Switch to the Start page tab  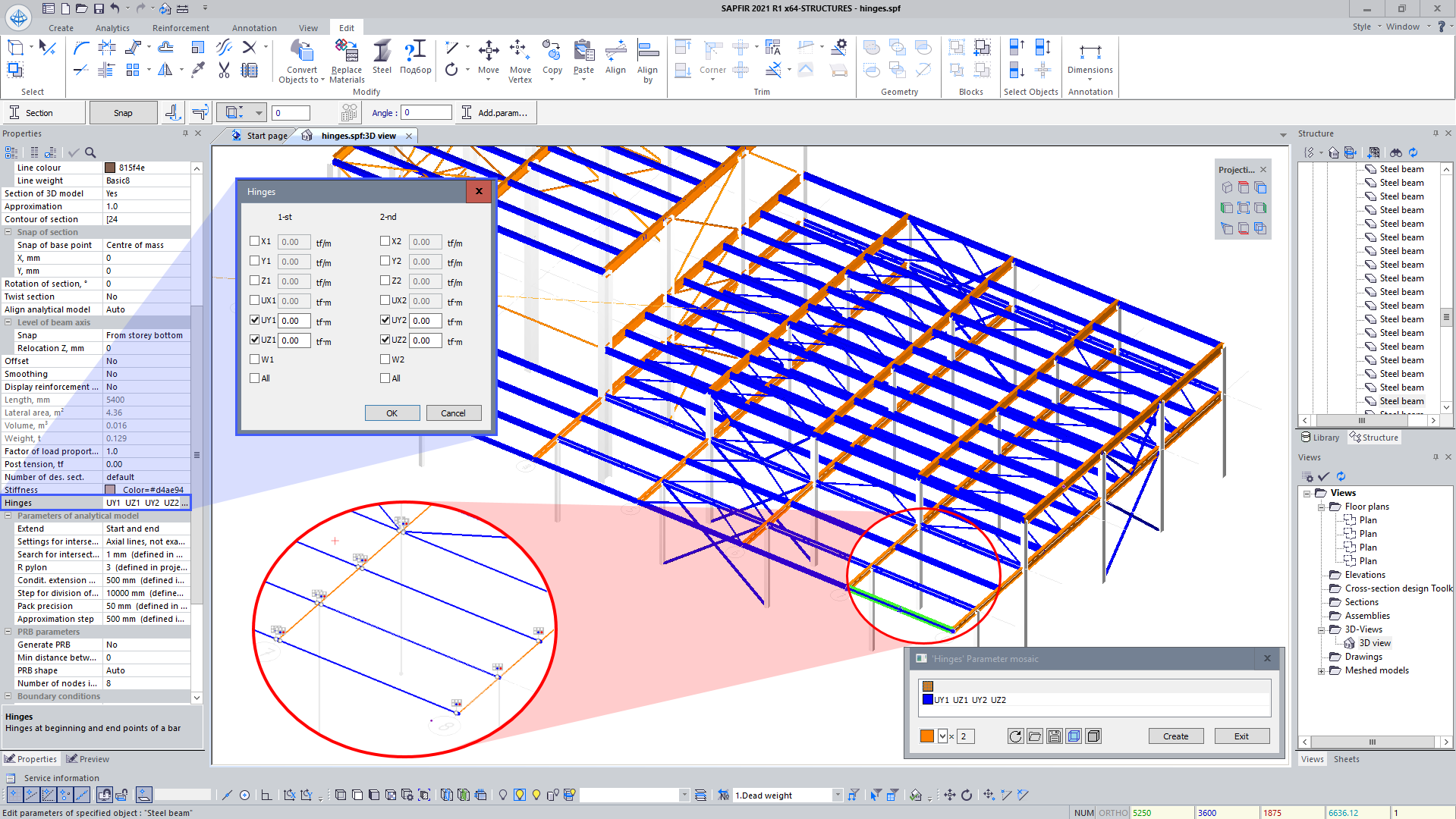(x=266, y=136)
